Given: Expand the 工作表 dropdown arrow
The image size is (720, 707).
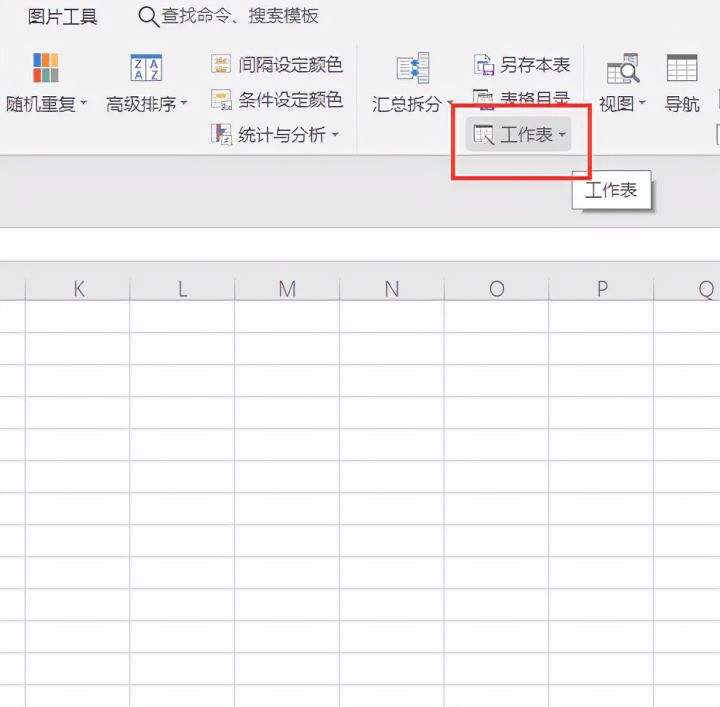Looking at the screenshot, I should tap(562, 135).
